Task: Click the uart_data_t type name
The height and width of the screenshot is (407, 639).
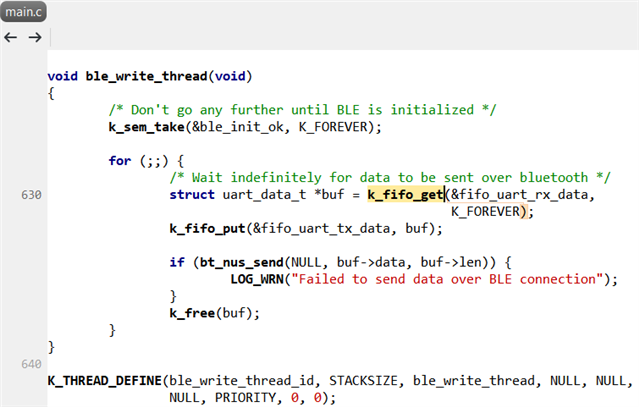Action: tap(264, 195)
